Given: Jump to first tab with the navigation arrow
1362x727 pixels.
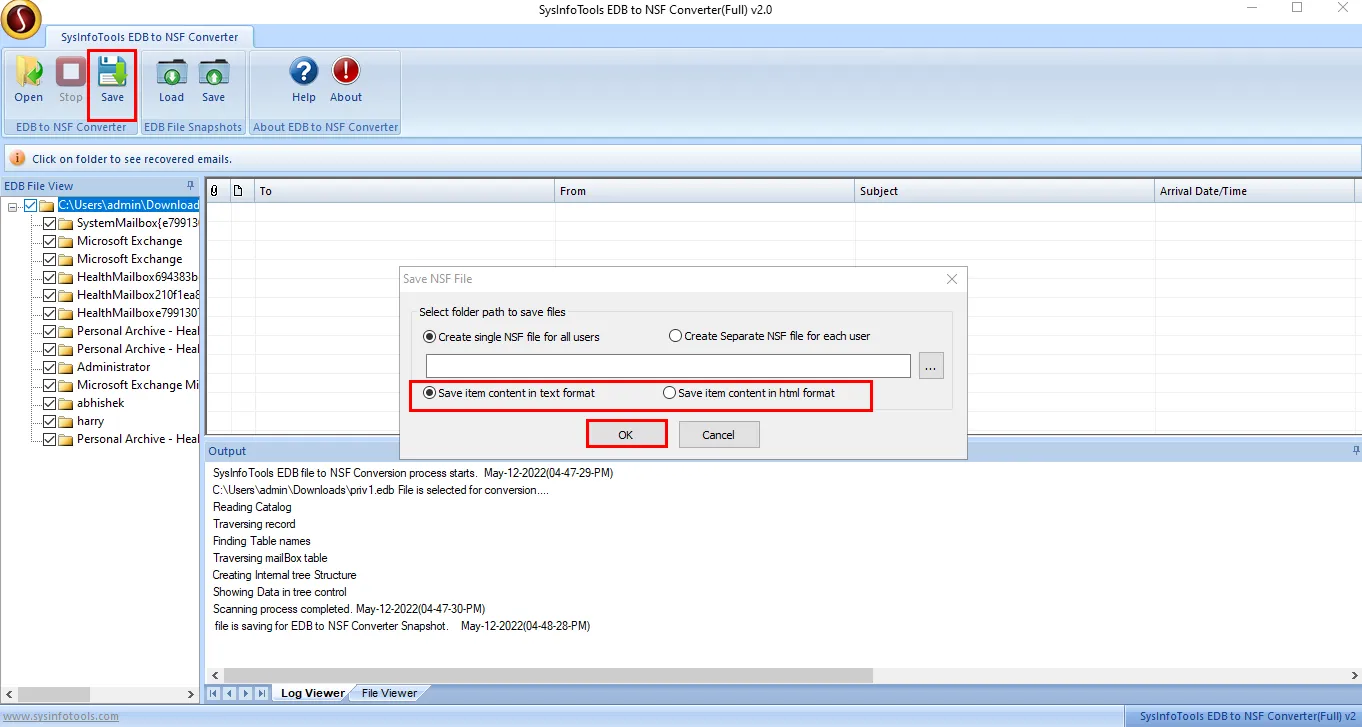Looking at the screenshot, I should point(214,693).
